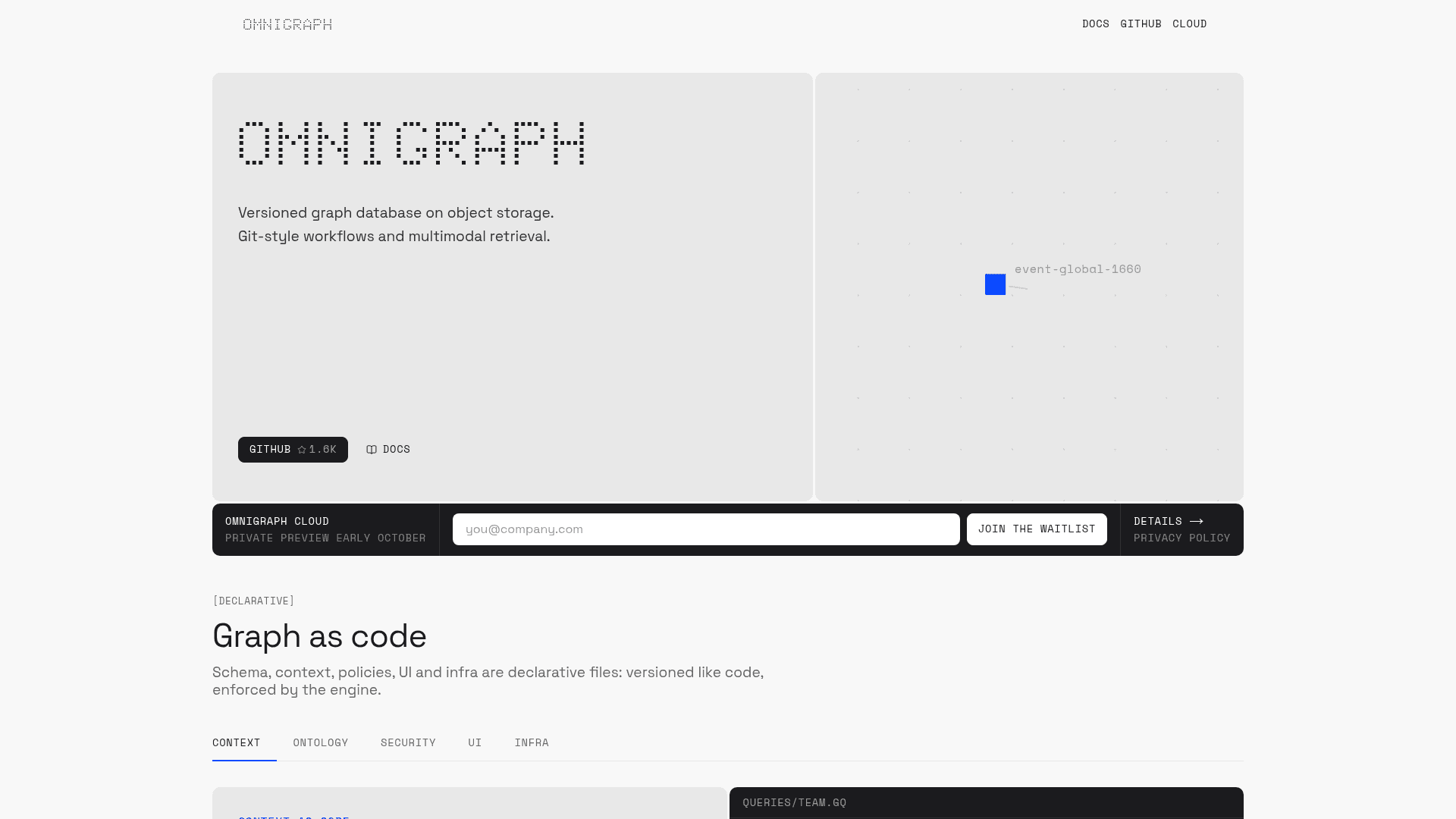The width and height of the screenshot is (1456, 819).
Task: Open the DOCS link in top navigation
Action: (1095, 24)
